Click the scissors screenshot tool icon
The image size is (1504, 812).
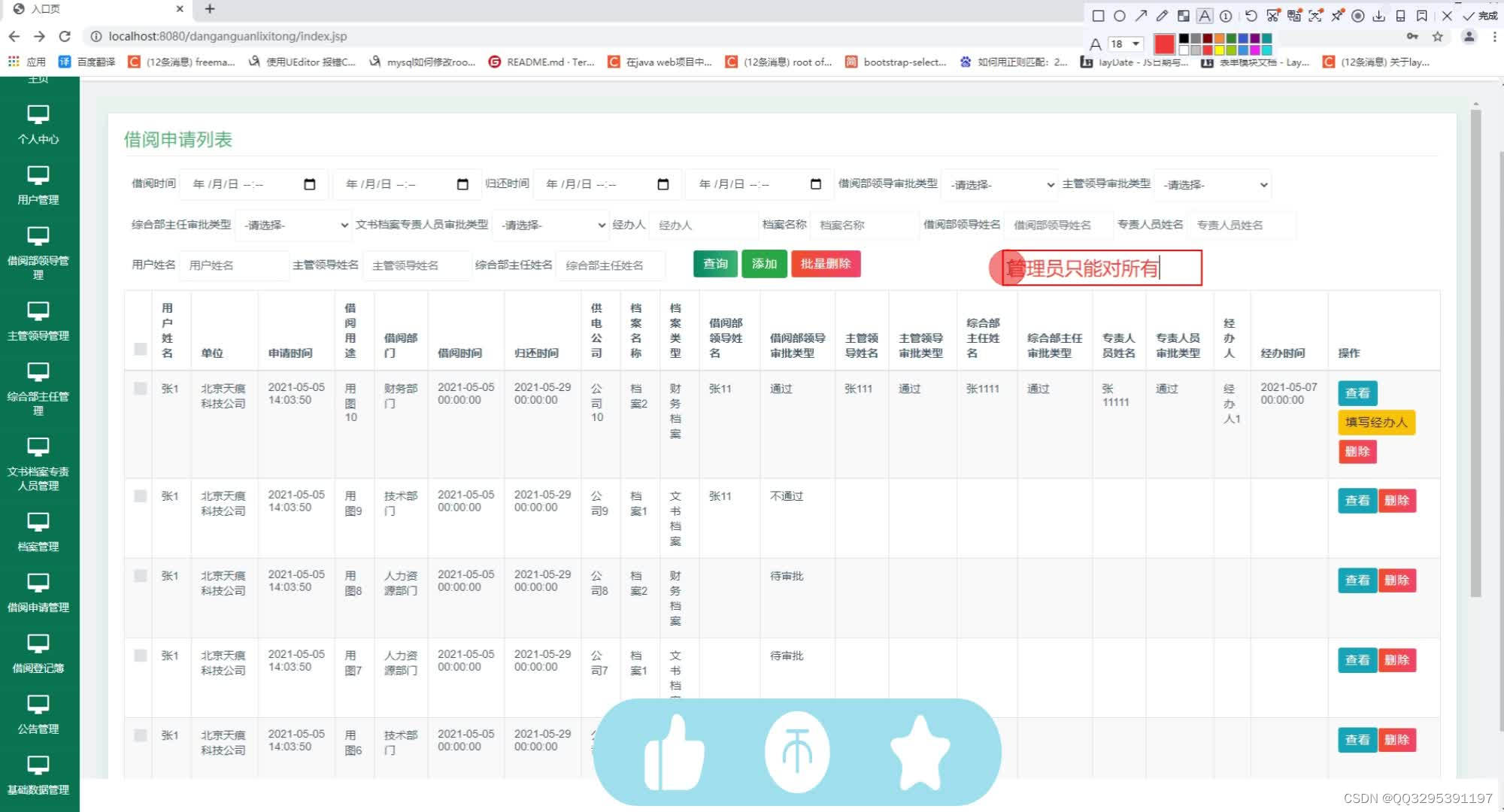click(x=1272, y=16)
